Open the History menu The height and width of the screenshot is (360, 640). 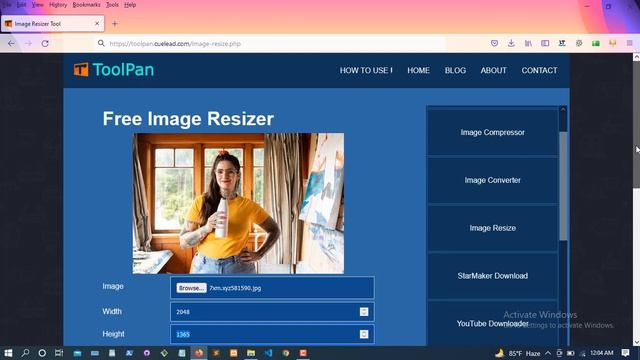tap(58, 5)
